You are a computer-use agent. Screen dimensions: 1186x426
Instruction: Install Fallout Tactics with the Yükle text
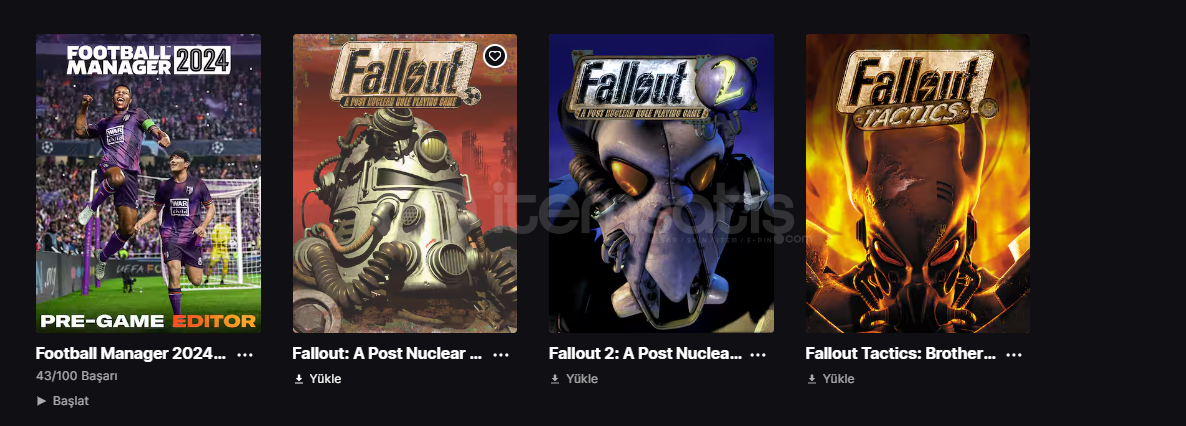click(x=838, y=378)
